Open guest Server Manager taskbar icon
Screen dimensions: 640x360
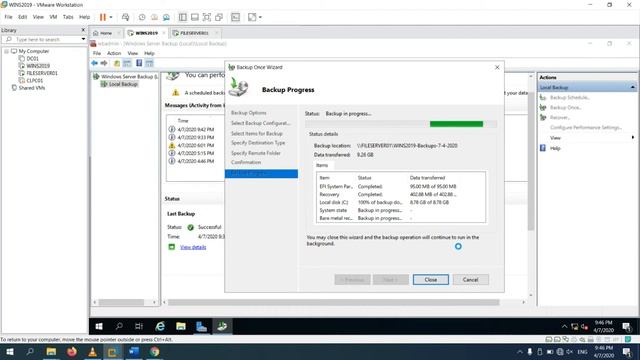pyautogui.click(x=201, y=327)
